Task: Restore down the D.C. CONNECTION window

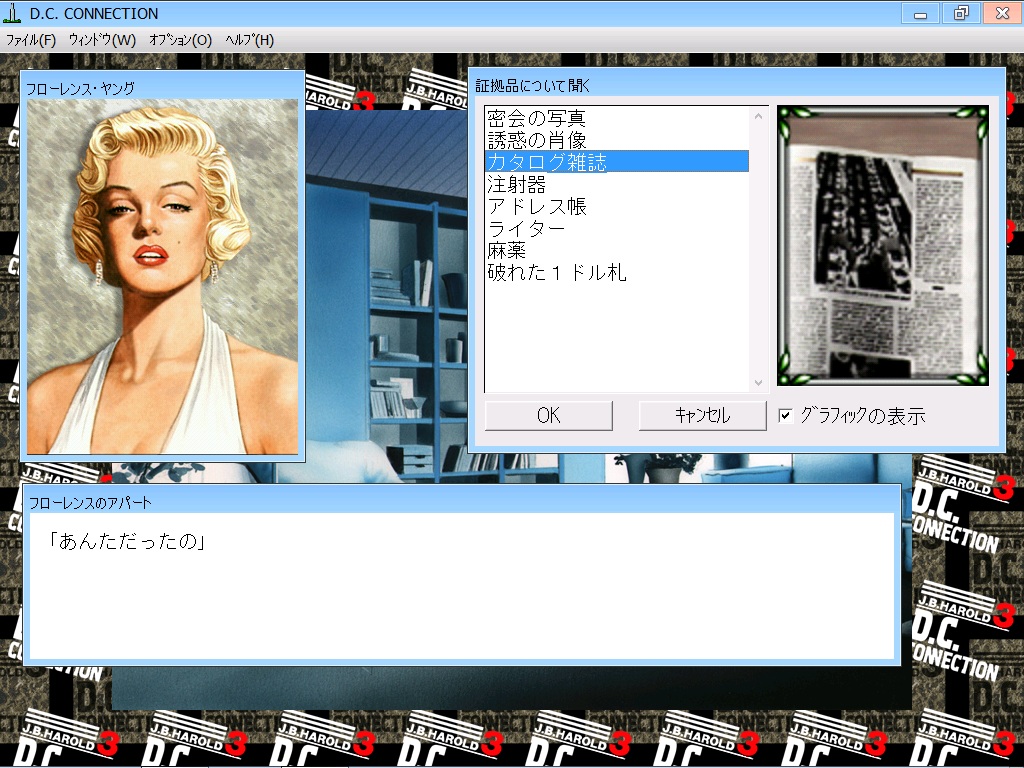Action: point(961,13)
